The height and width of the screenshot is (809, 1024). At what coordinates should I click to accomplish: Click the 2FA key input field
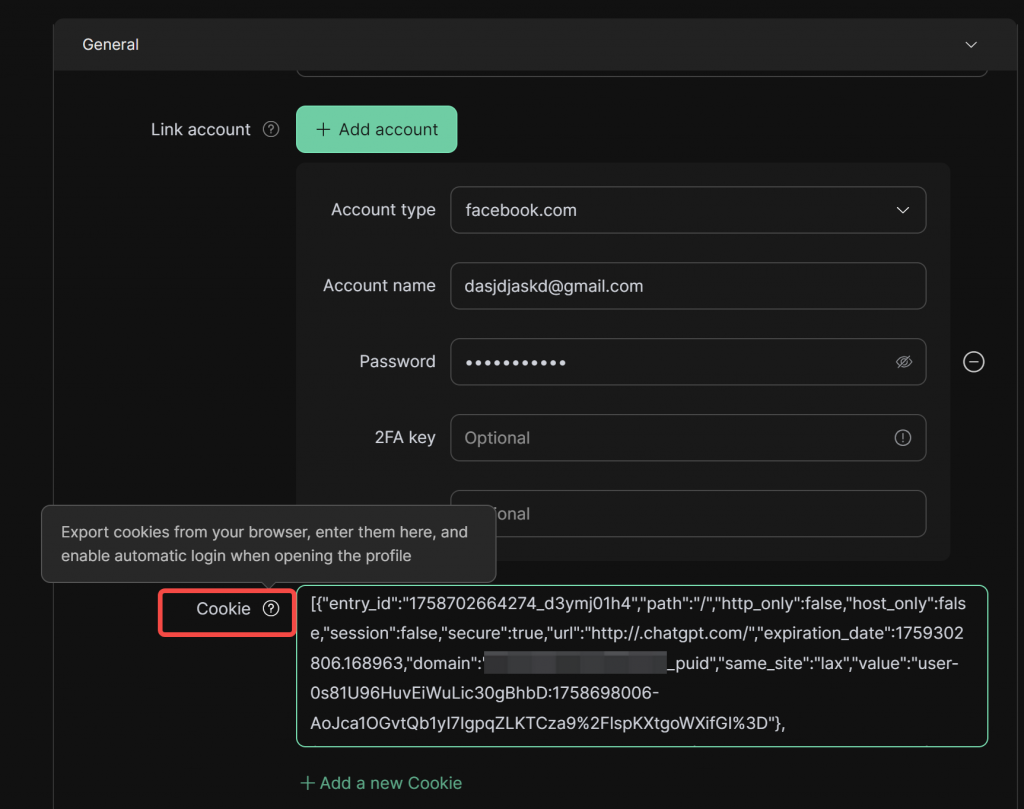point(670,438)
